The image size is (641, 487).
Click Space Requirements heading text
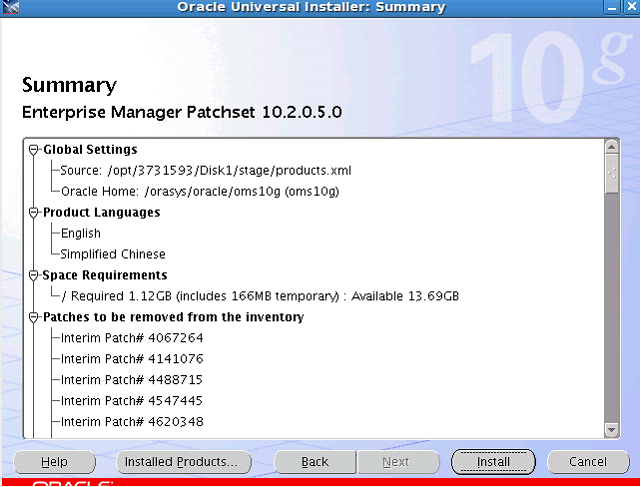tap(105, 275)
